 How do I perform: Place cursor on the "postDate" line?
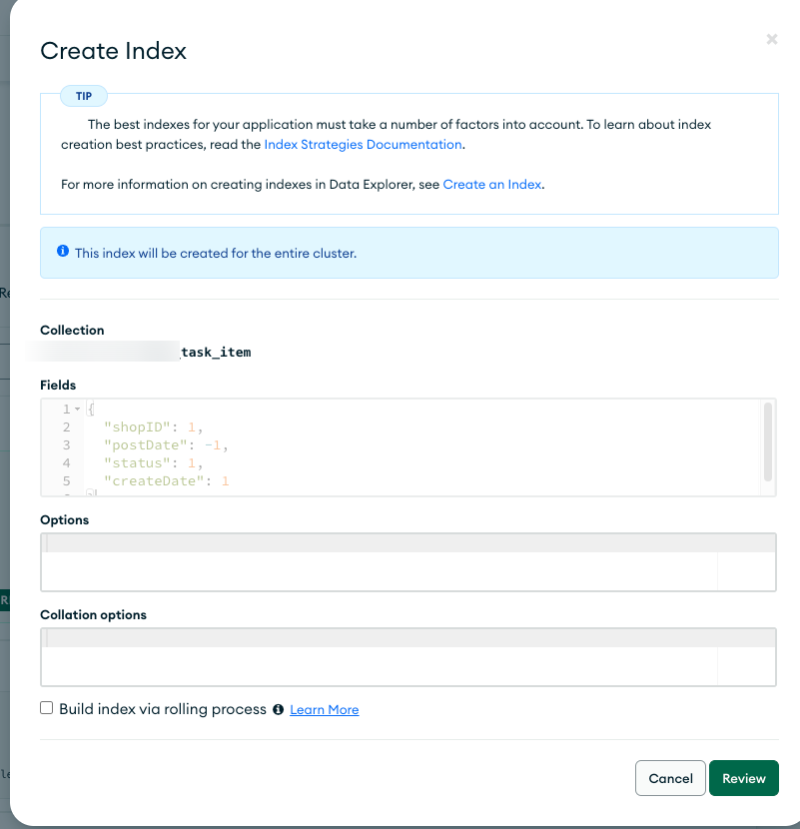170,445
